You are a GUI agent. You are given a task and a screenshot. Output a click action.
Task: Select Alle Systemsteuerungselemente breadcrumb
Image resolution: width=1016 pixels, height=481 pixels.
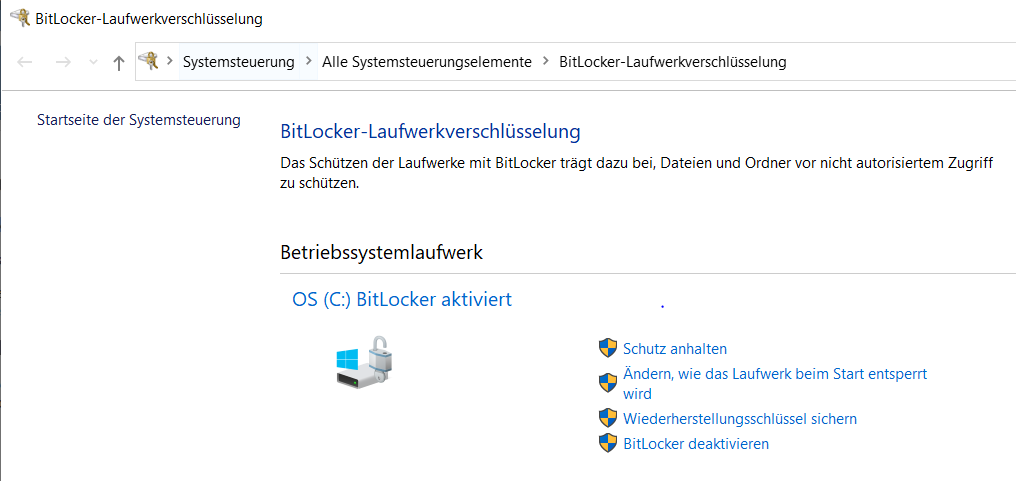426,62
